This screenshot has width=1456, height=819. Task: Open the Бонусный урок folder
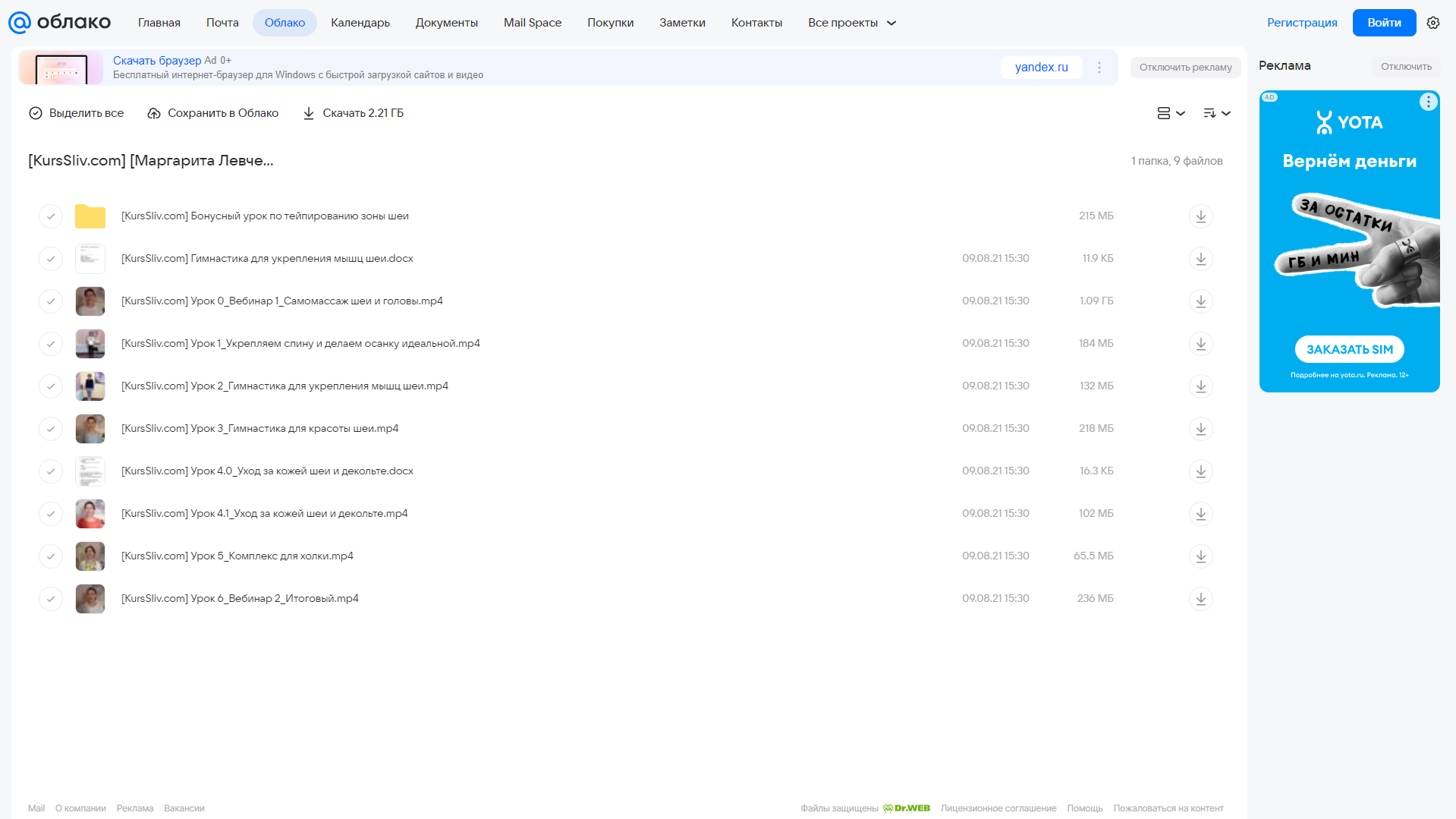pyautogui.click(x=265, y=216)
